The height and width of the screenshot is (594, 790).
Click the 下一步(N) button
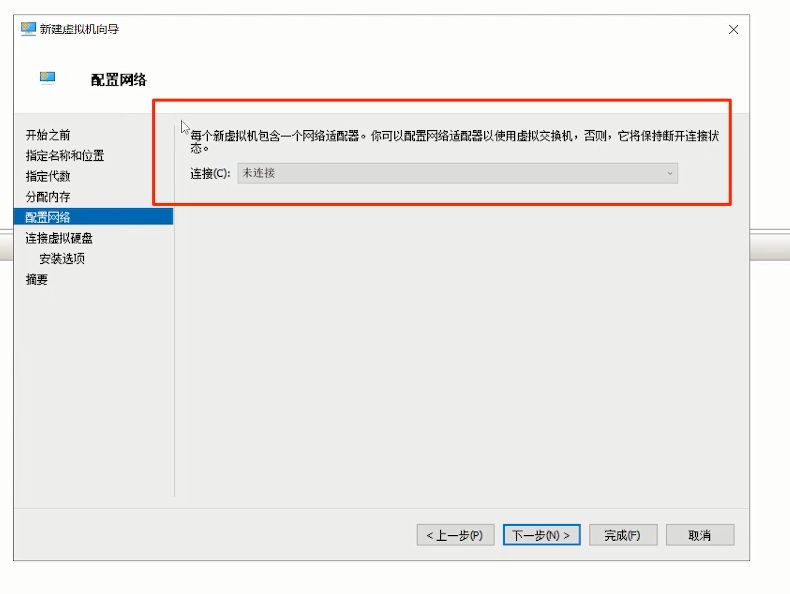point(542,535)
